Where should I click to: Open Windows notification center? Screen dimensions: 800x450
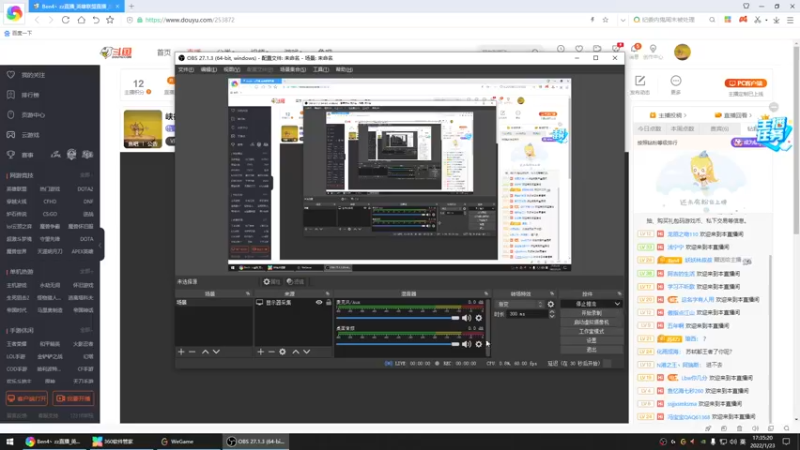coord(786,441)
